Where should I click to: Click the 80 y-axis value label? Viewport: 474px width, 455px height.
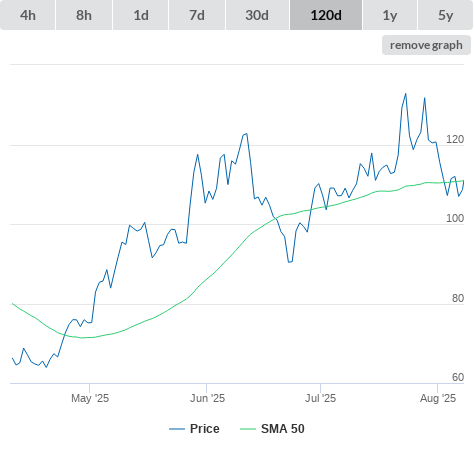pos(458,298)
